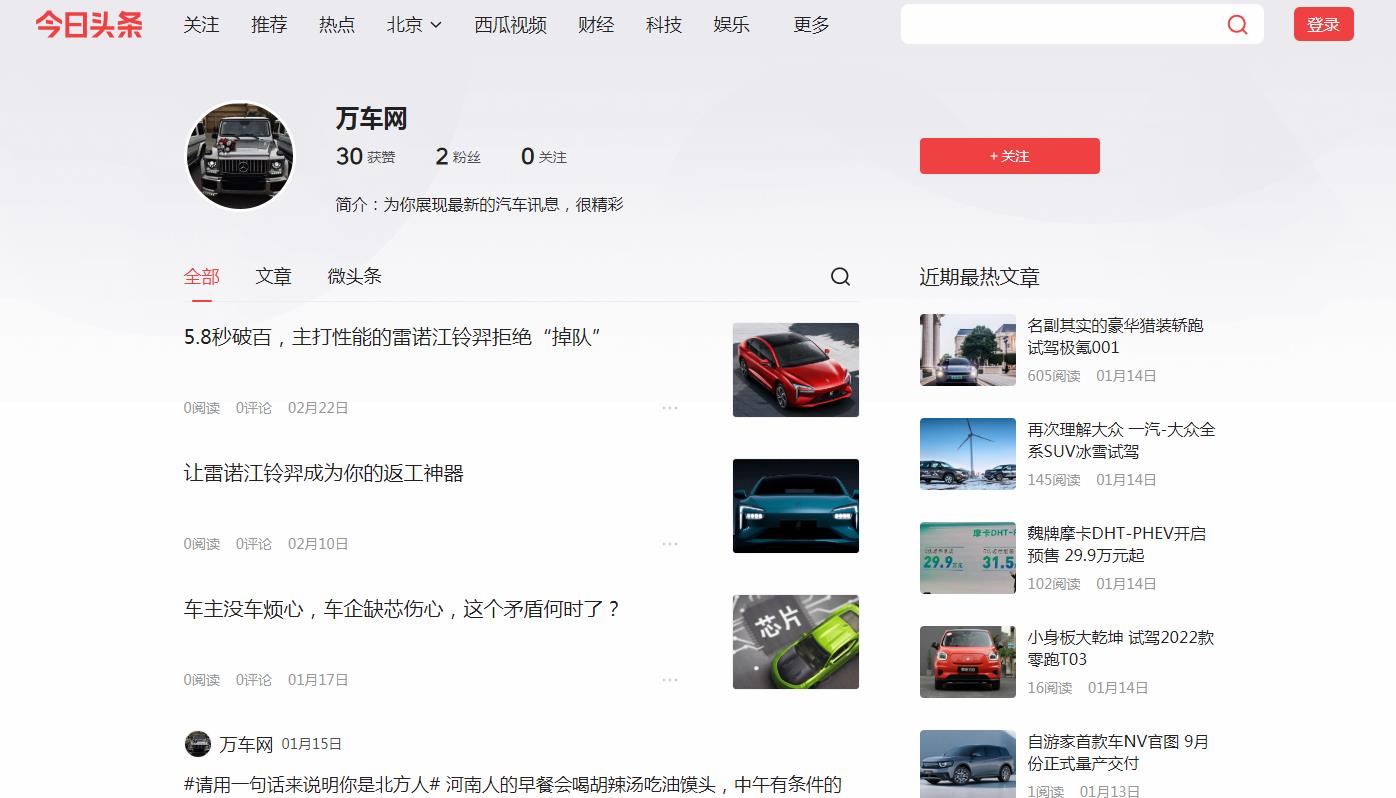The image size is (1396, 798).
Task: Expand the 北京 city dropdown
Action: click(414, 25)
